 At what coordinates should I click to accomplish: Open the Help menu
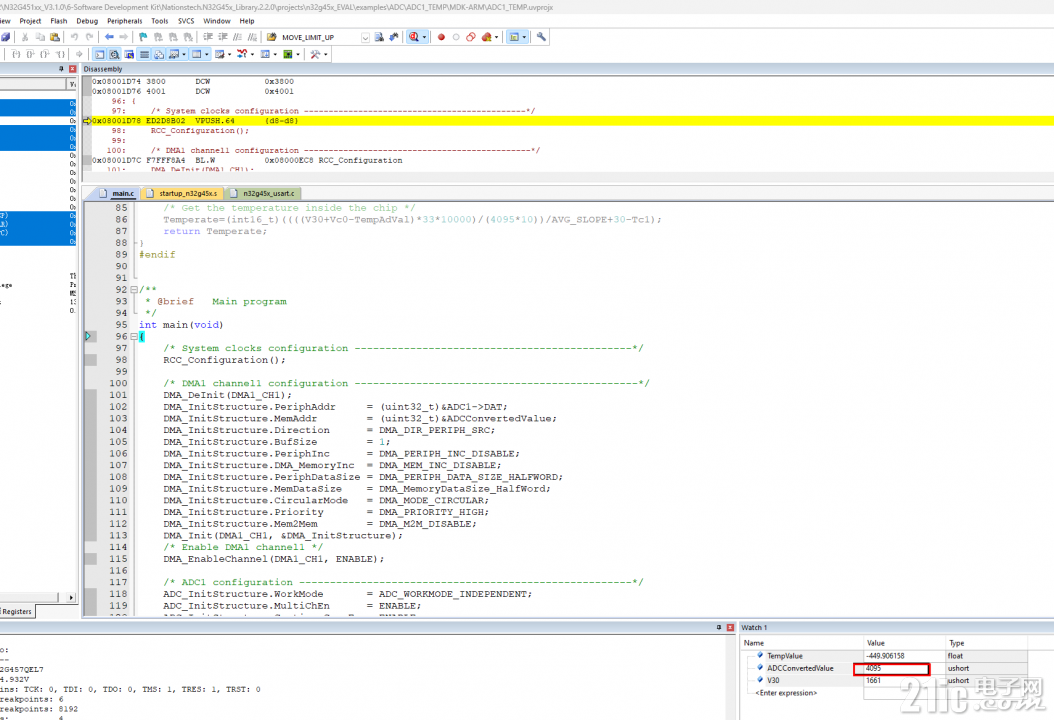point(247,21)
